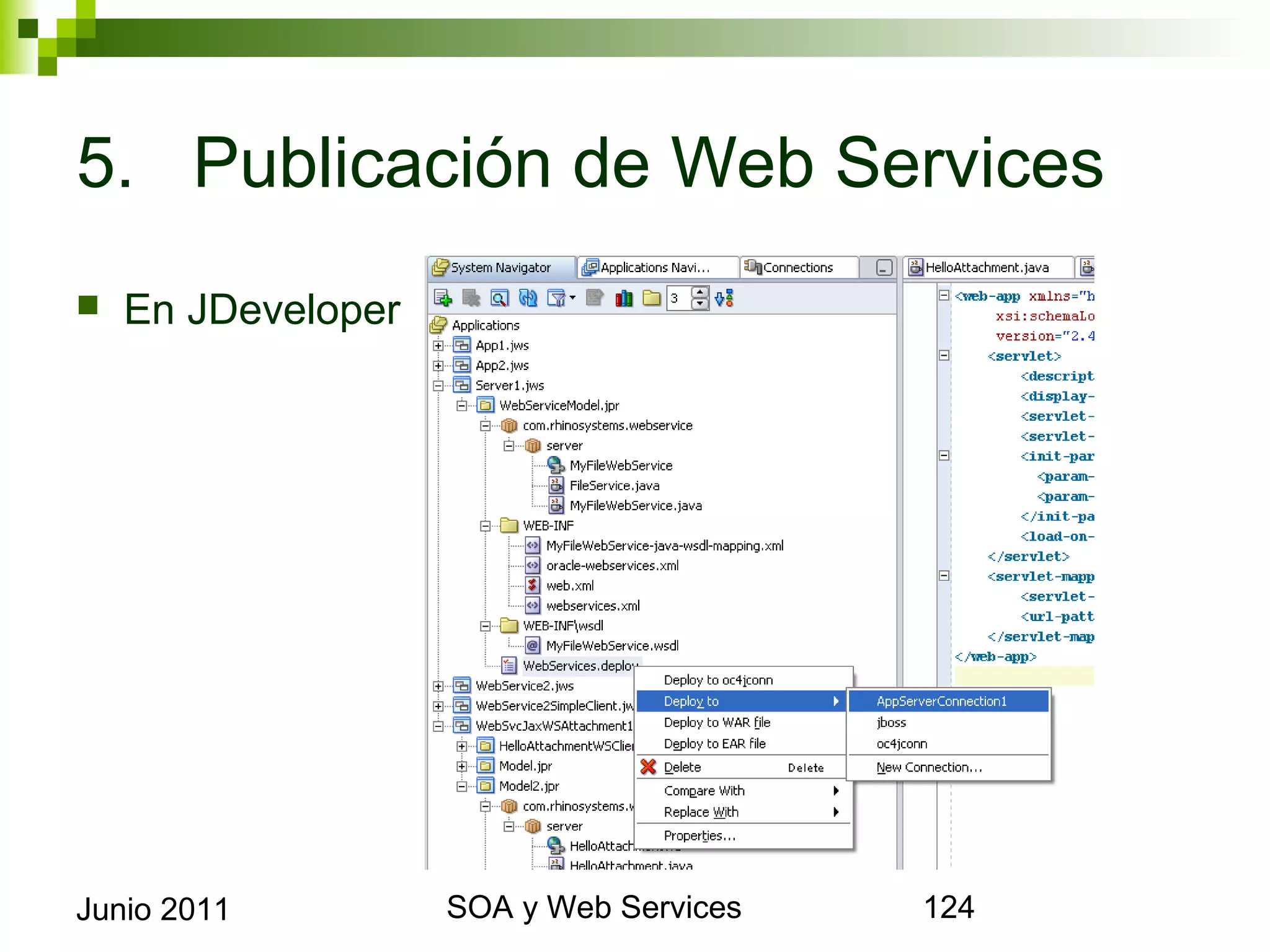Screen dimensions: 1270x952
Task: Open the Connections tab
Action: tap(799, 268)
